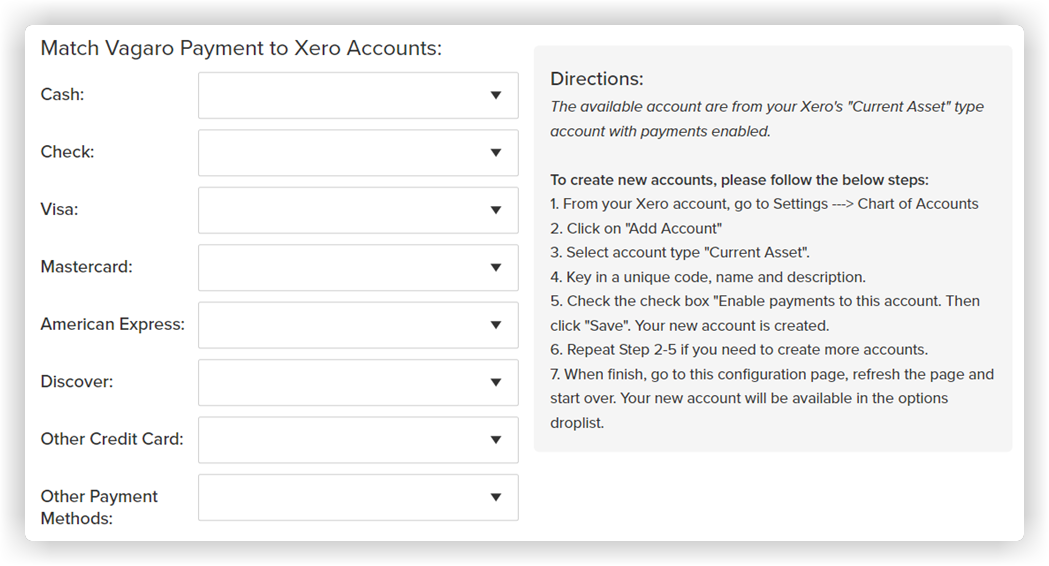Image resolution: width=1049 pixels, height=566 pixels.
Task: Click step 4 about unique code
Action: coord(708,277)
